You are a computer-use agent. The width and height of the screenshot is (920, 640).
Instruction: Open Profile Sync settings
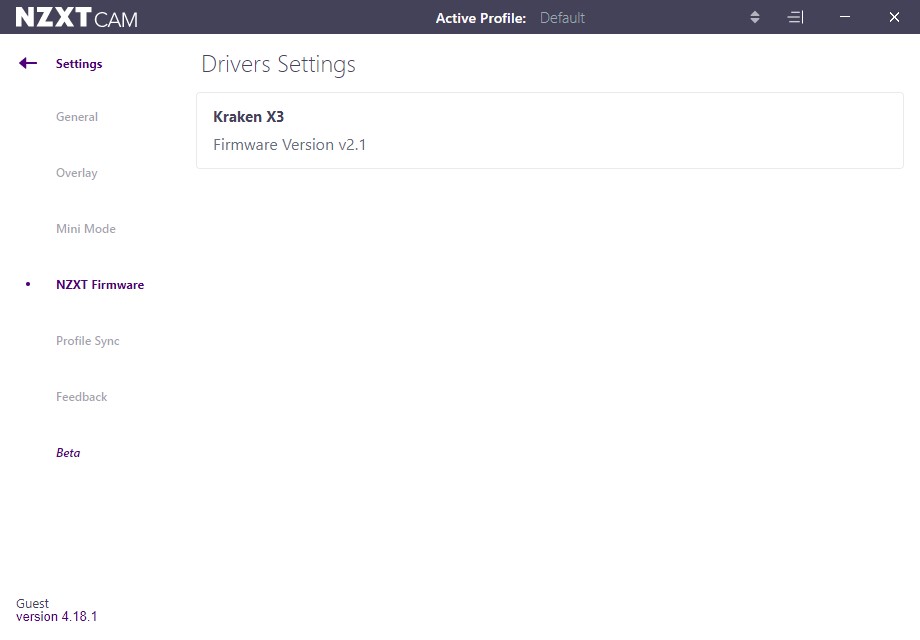tap(87, 341)
